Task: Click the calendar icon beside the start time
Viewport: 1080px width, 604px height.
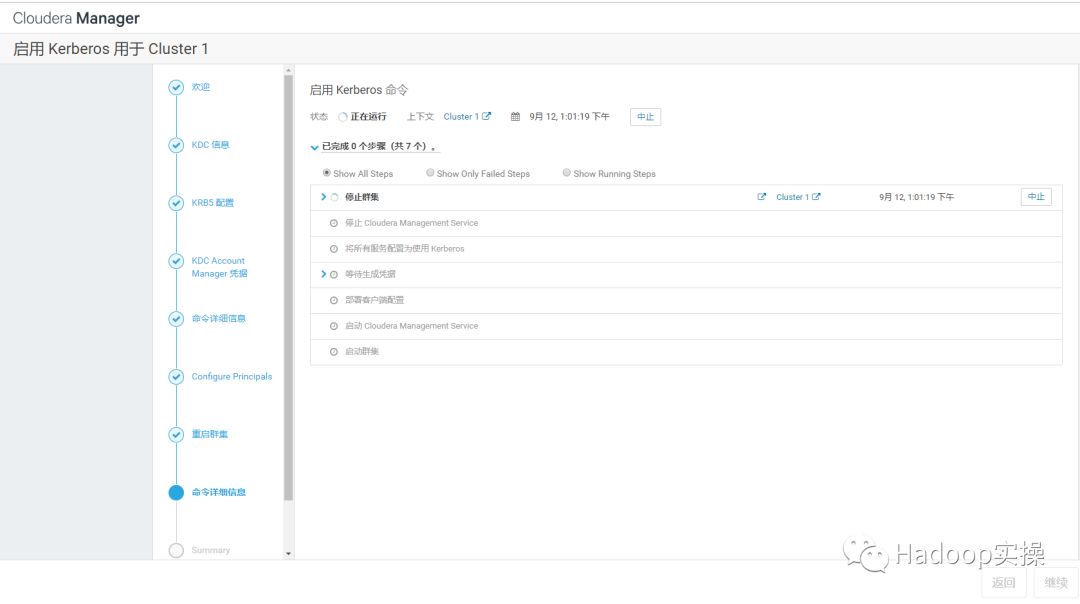Action: [x=515, y=116]
